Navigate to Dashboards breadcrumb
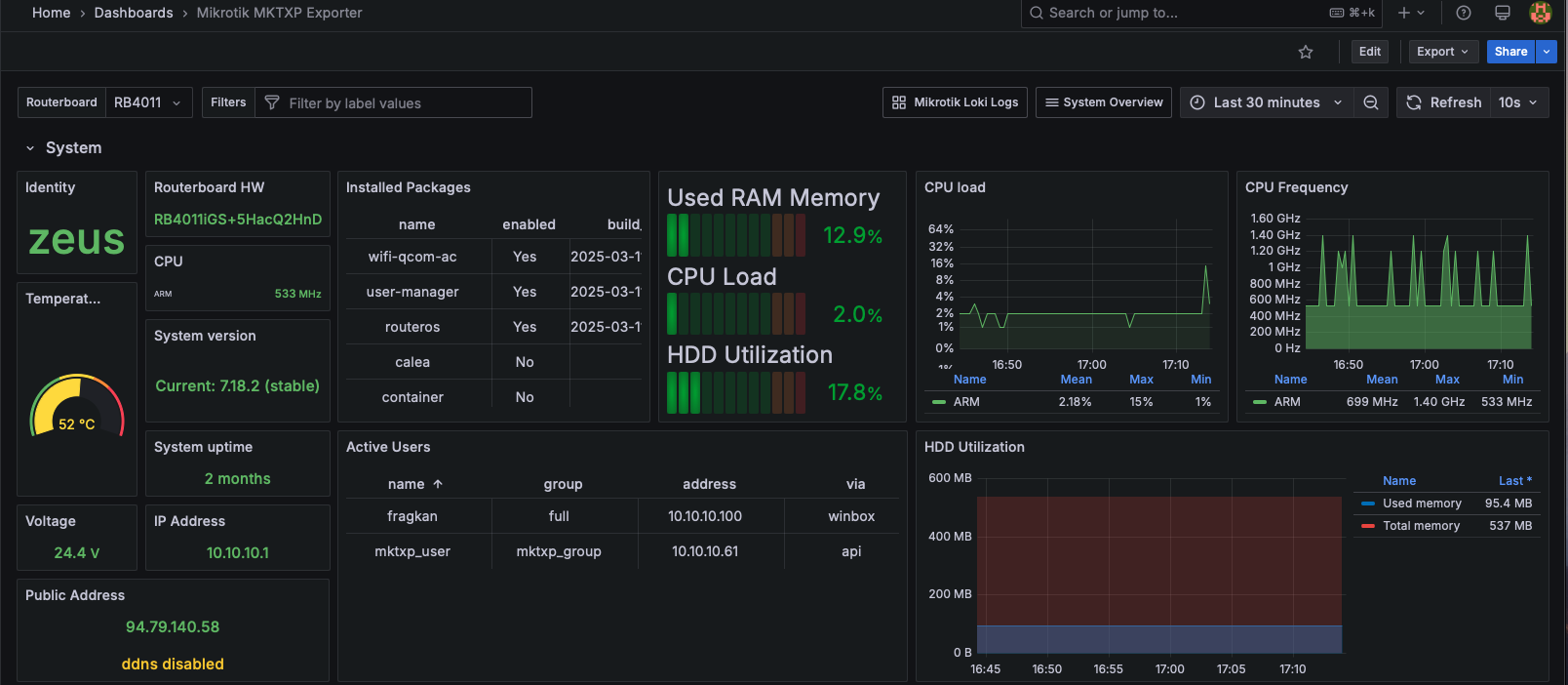Image resolution: width=1568 pixels, height=685 pixels. click(x=134, y=13)
